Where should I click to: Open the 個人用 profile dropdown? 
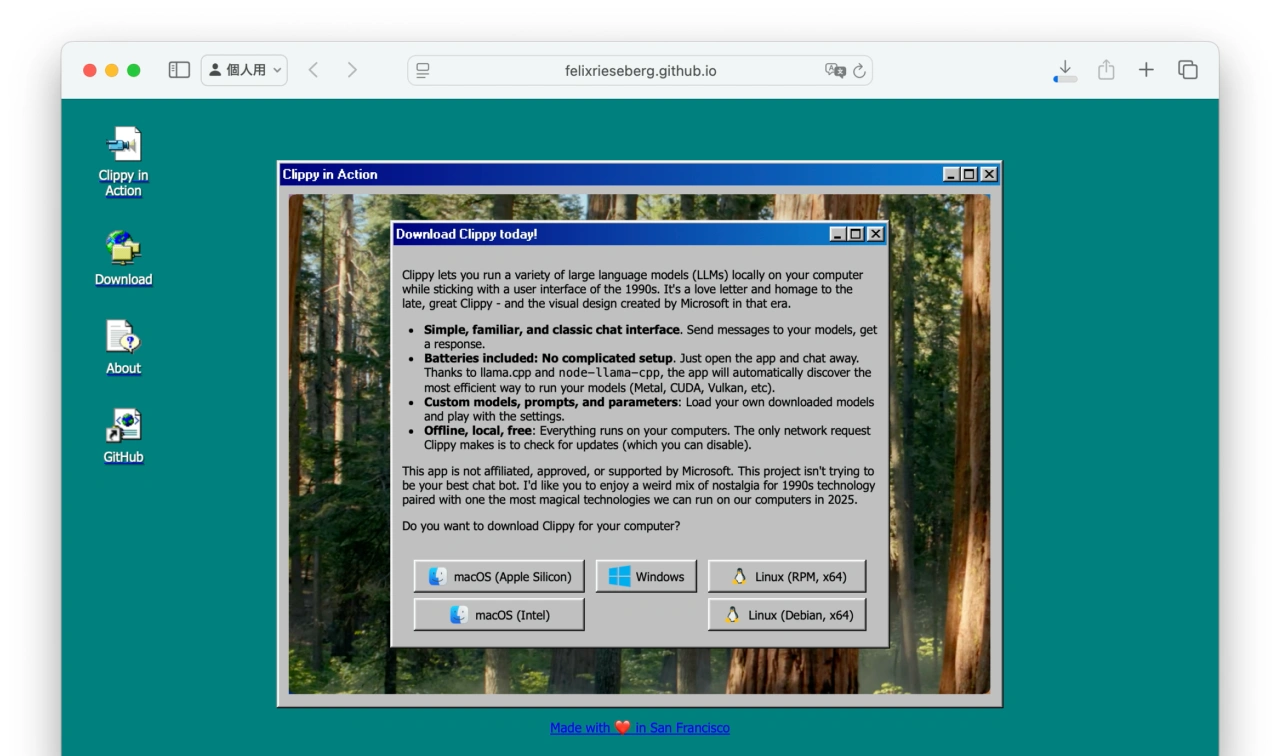(244, 69)
